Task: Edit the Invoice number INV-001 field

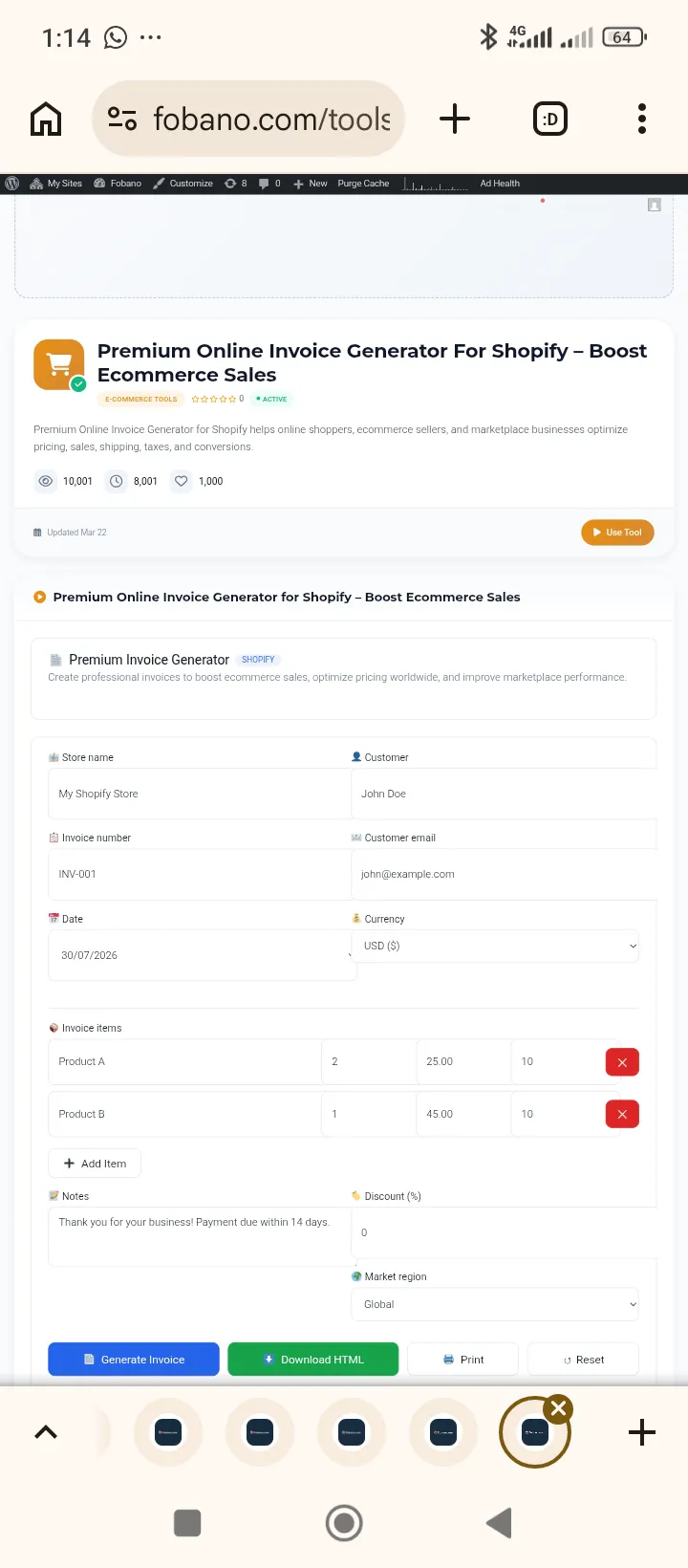Action: click(x=200, y=874)
